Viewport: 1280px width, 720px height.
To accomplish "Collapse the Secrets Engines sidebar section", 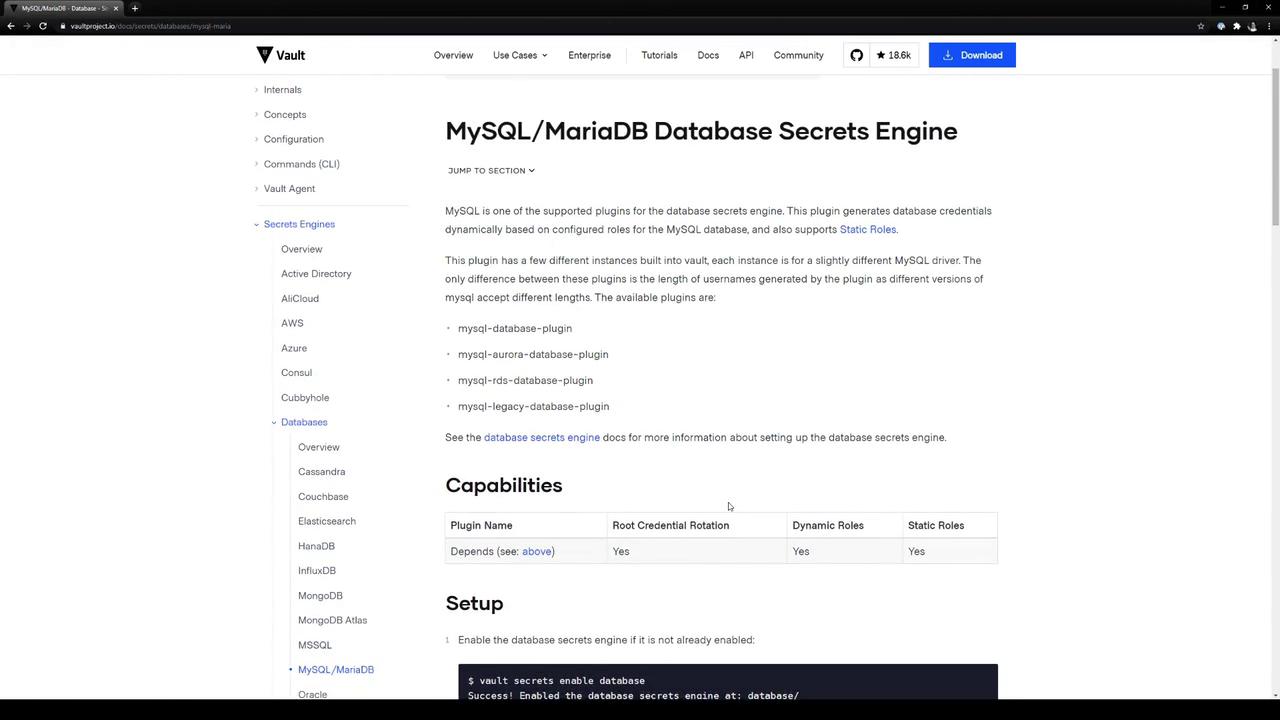I will coord(299,224).
